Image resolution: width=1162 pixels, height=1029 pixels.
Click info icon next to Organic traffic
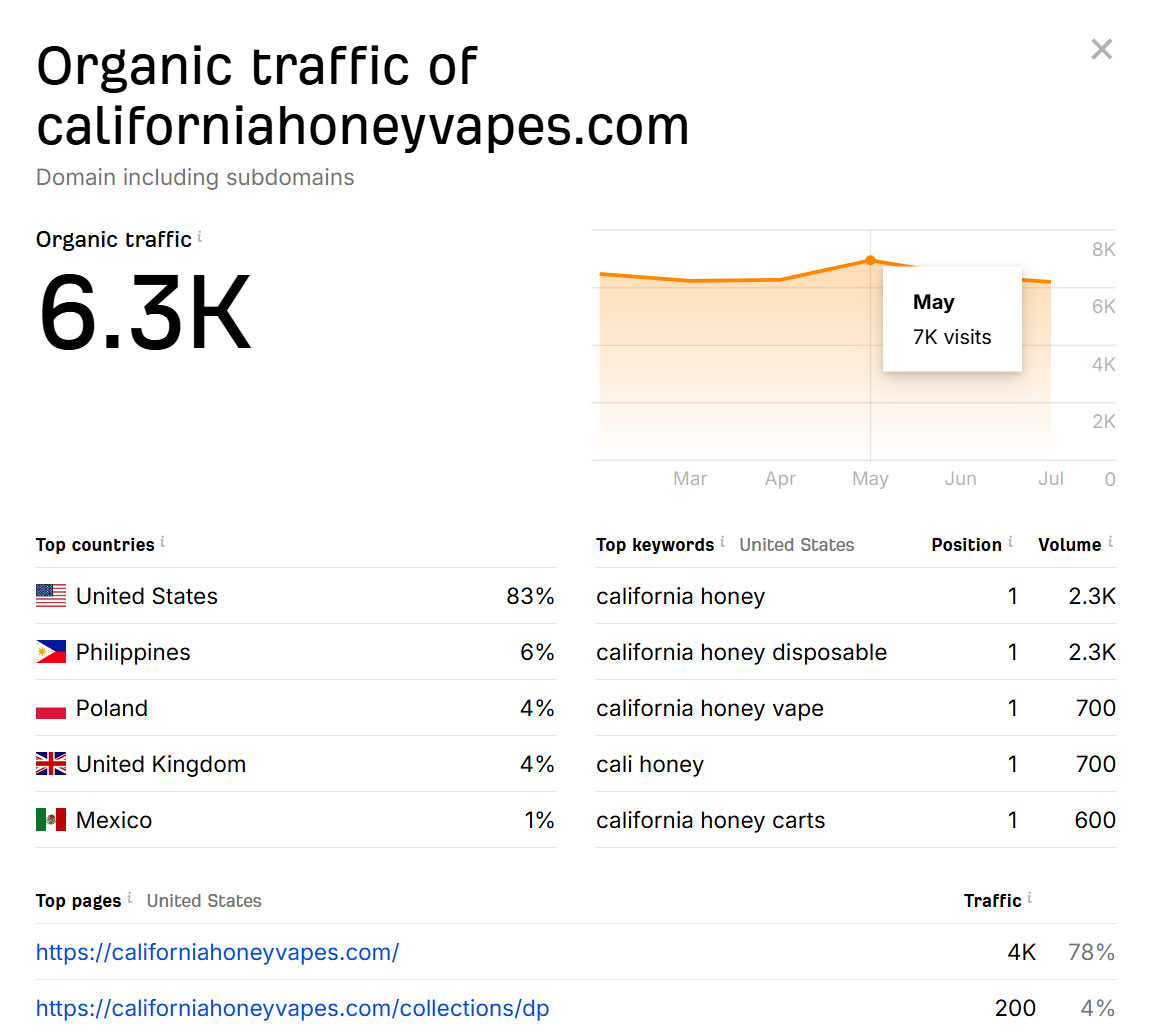click(200, 237)
